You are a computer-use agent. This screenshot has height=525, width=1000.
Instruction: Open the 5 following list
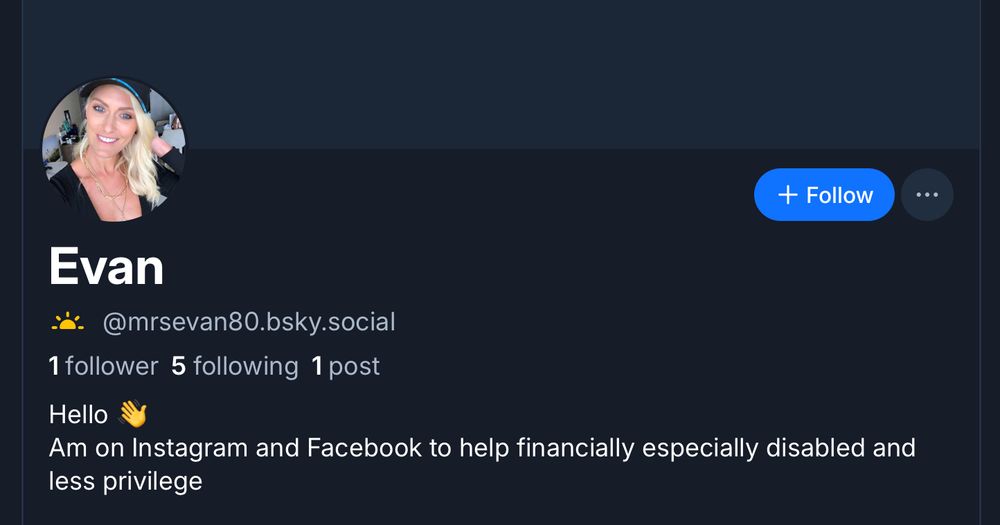[x=235, y=366]
